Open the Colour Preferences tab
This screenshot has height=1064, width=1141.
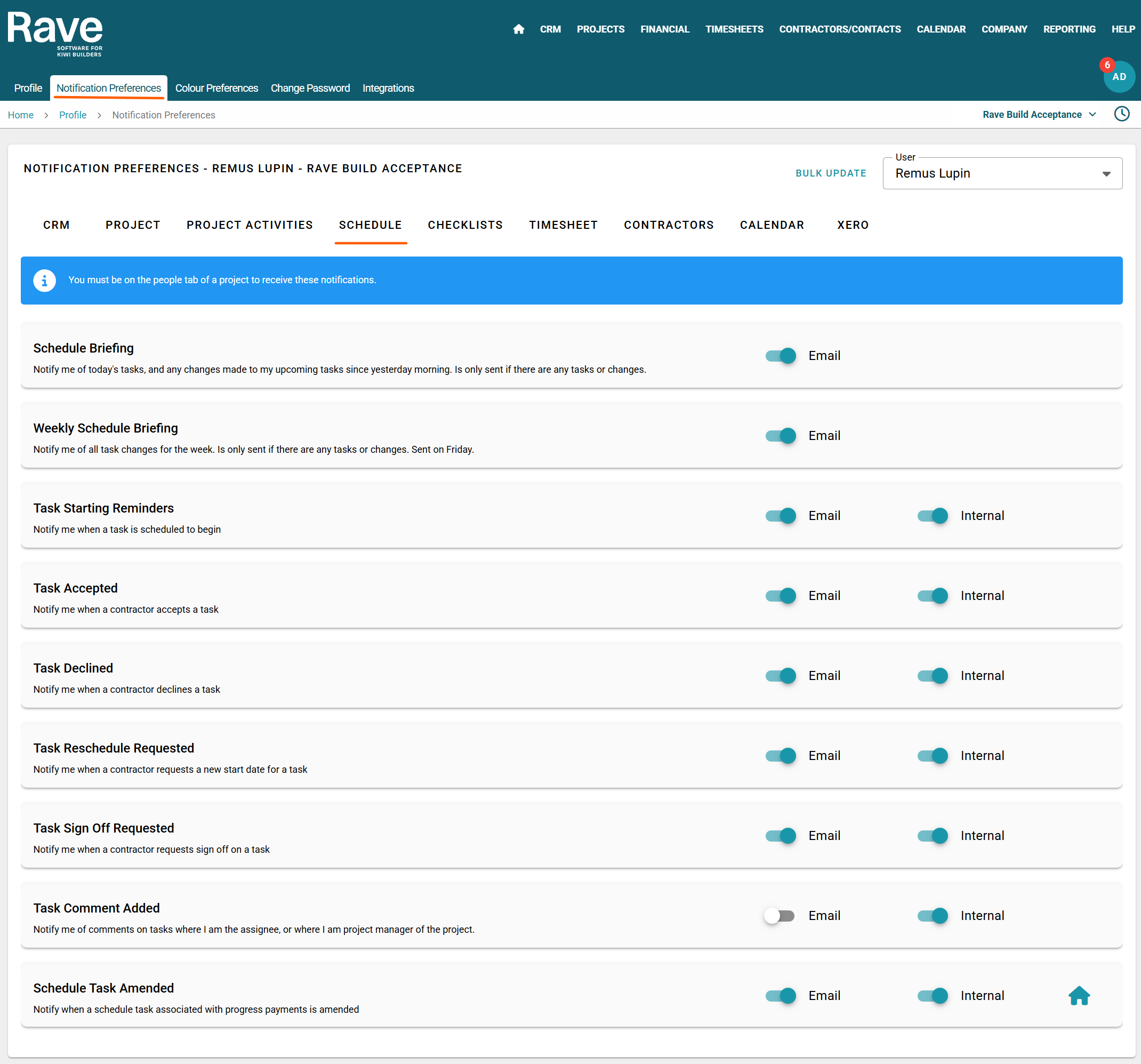tap(216, 89)
